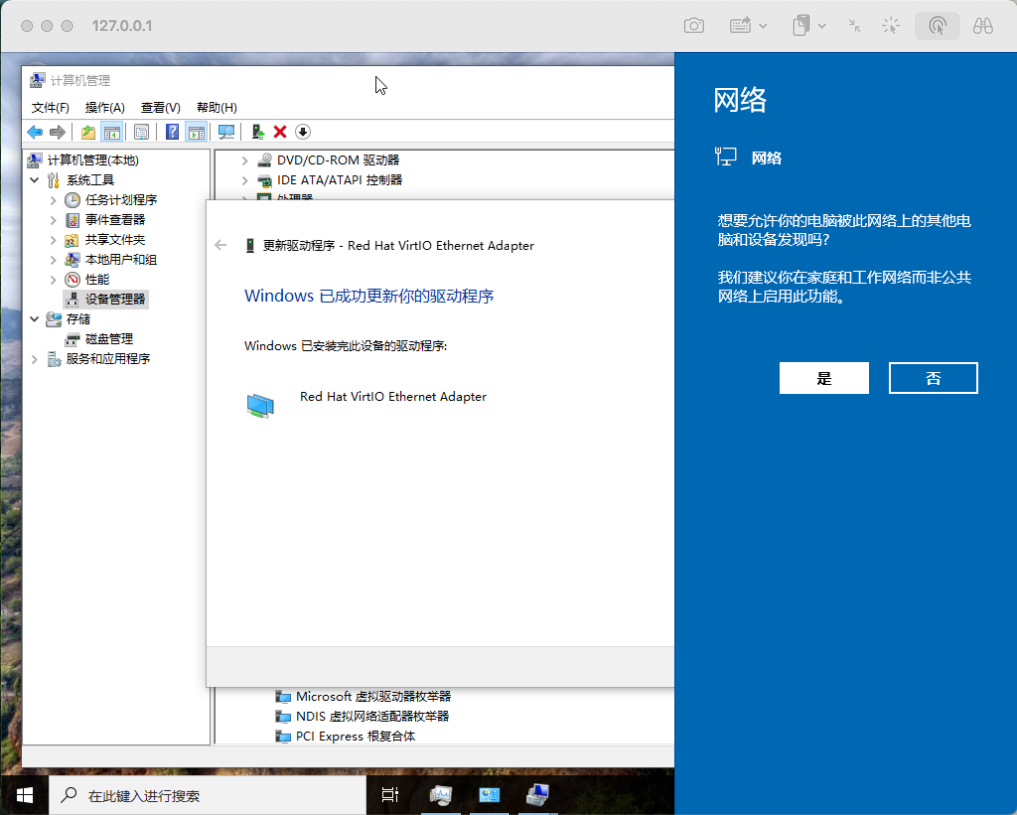
Task: Click the blue Back arrow in toolbar
Action: click(34, 132)
